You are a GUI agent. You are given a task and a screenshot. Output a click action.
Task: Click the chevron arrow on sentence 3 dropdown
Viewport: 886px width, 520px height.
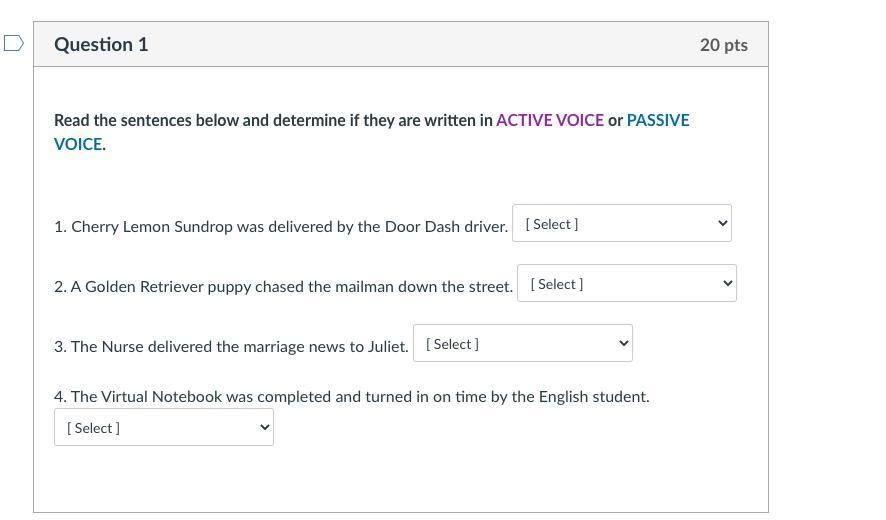pos(624,343)
